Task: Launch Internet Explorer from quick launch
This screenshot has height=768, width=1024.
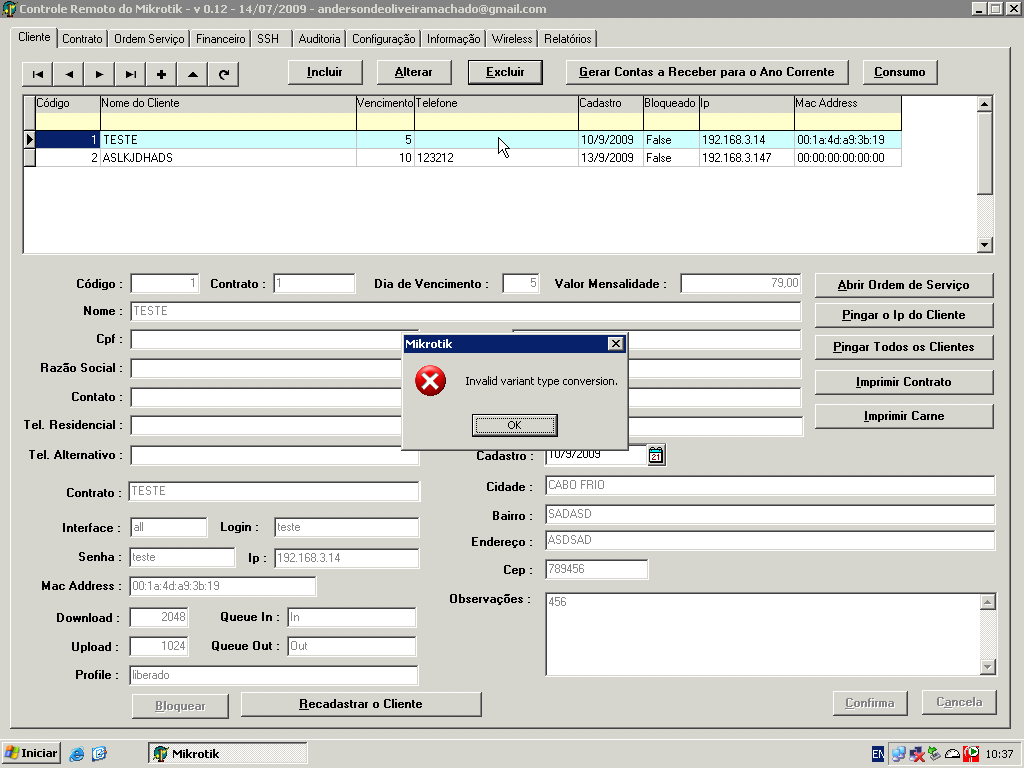Action: click(77, 754)
